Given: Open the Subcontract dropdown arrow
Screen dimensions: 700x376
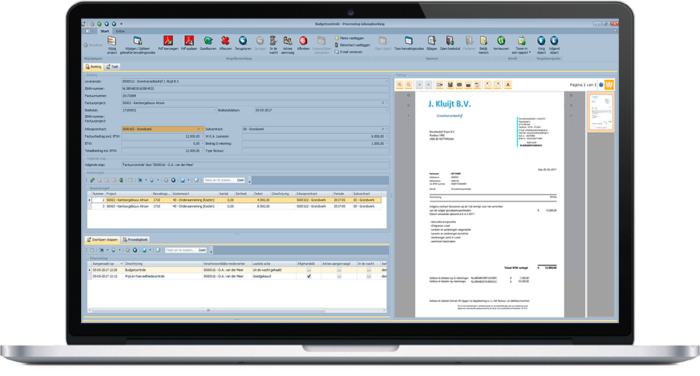Looking at the screenshot, I should pyautogui.click(x=387, y=129).
